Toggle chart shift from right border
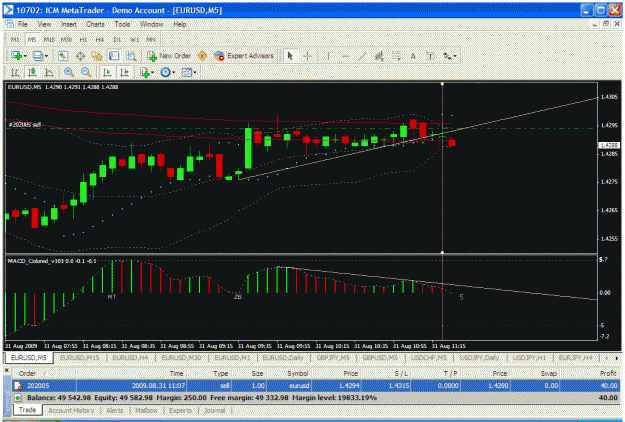The height and width of the screenshot is (422, 625). click(124, 72)
